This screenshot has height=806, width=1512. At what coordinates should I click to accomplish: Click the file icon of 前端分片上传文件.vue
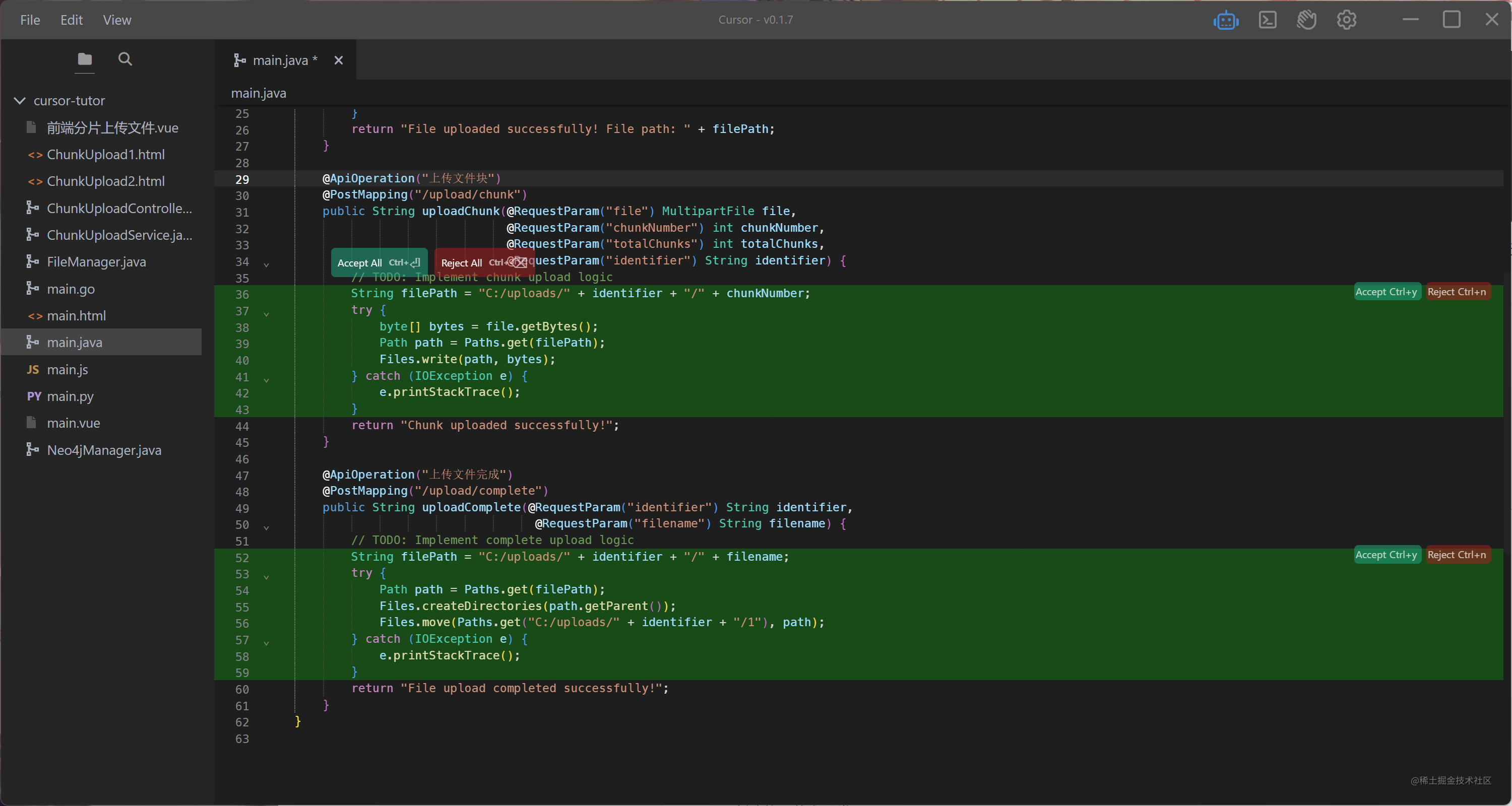[32, 127]
